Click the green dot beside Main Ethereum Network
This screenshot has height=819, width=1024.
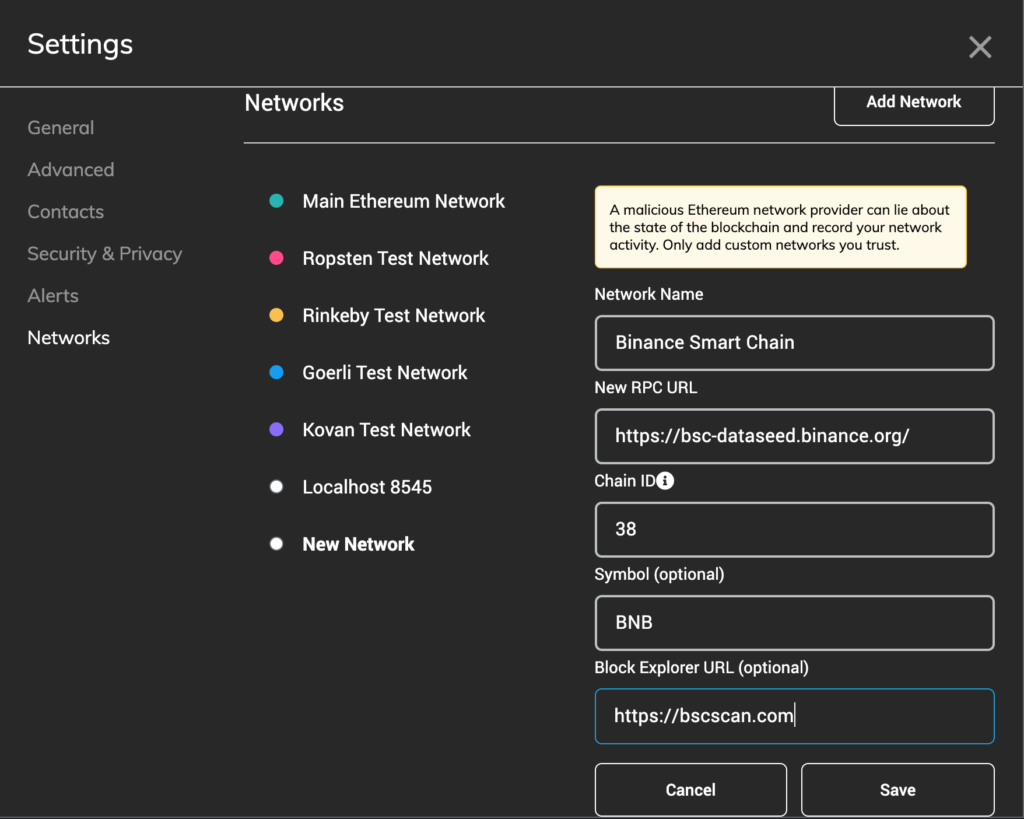(276, 201)
